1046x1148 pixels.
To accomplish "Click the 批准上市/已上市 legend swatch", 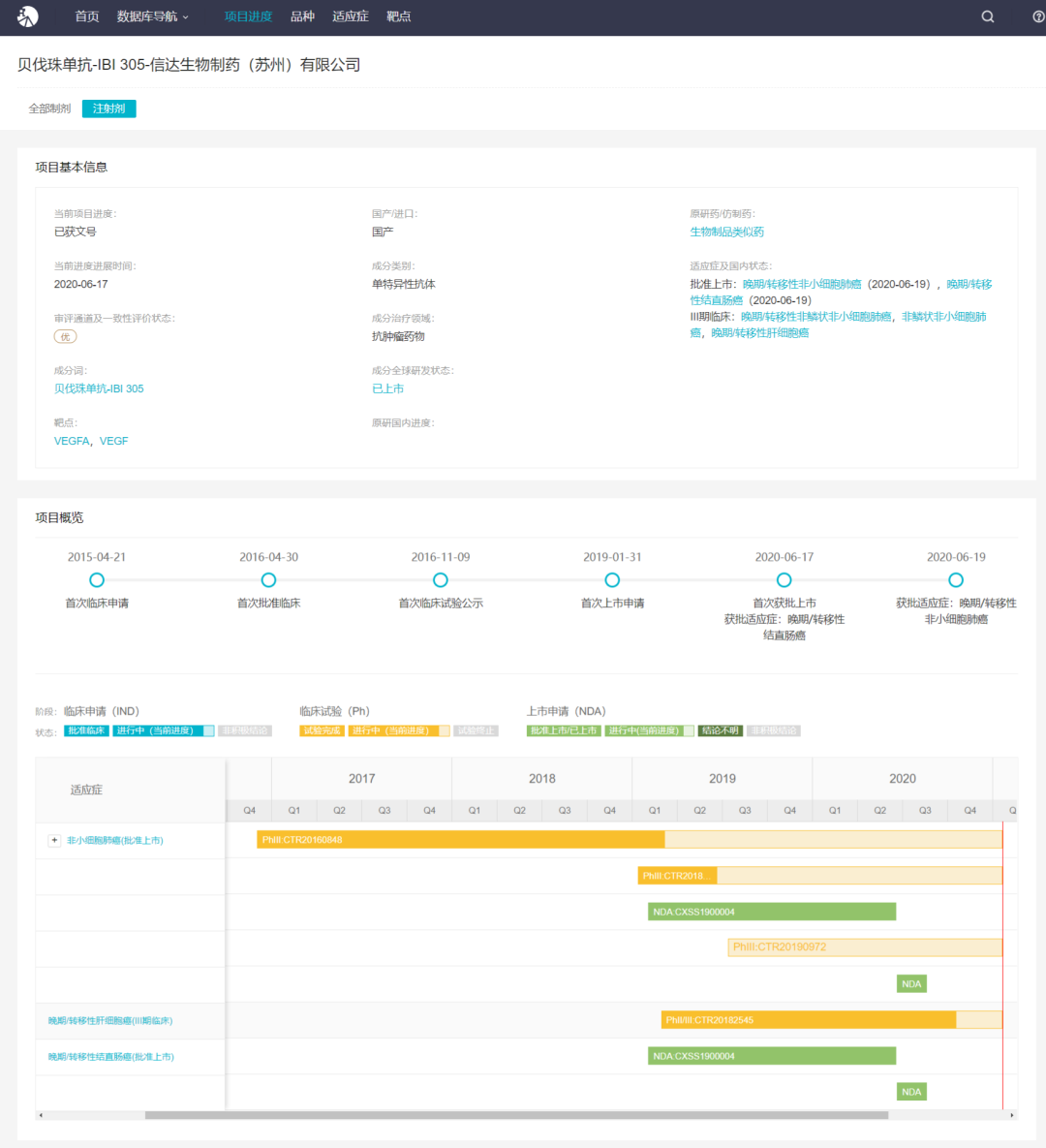I will (x=564, y=730).
